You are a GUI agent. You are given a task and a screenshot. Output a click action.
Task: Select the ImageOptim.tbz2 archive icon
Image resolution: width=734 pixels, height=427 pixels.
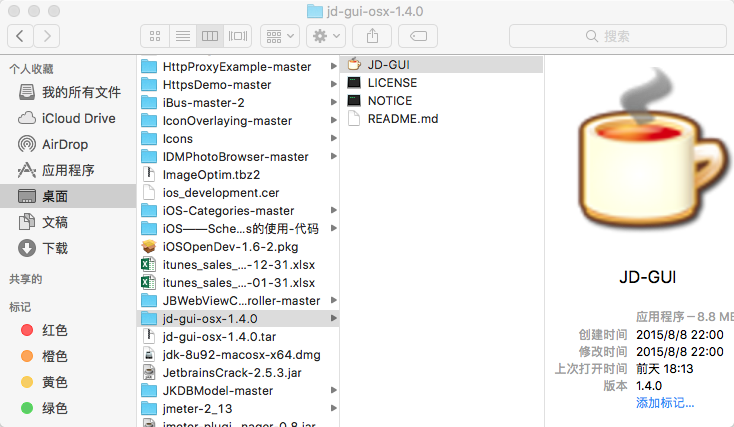pyautogui.click(x=149, y=174)
